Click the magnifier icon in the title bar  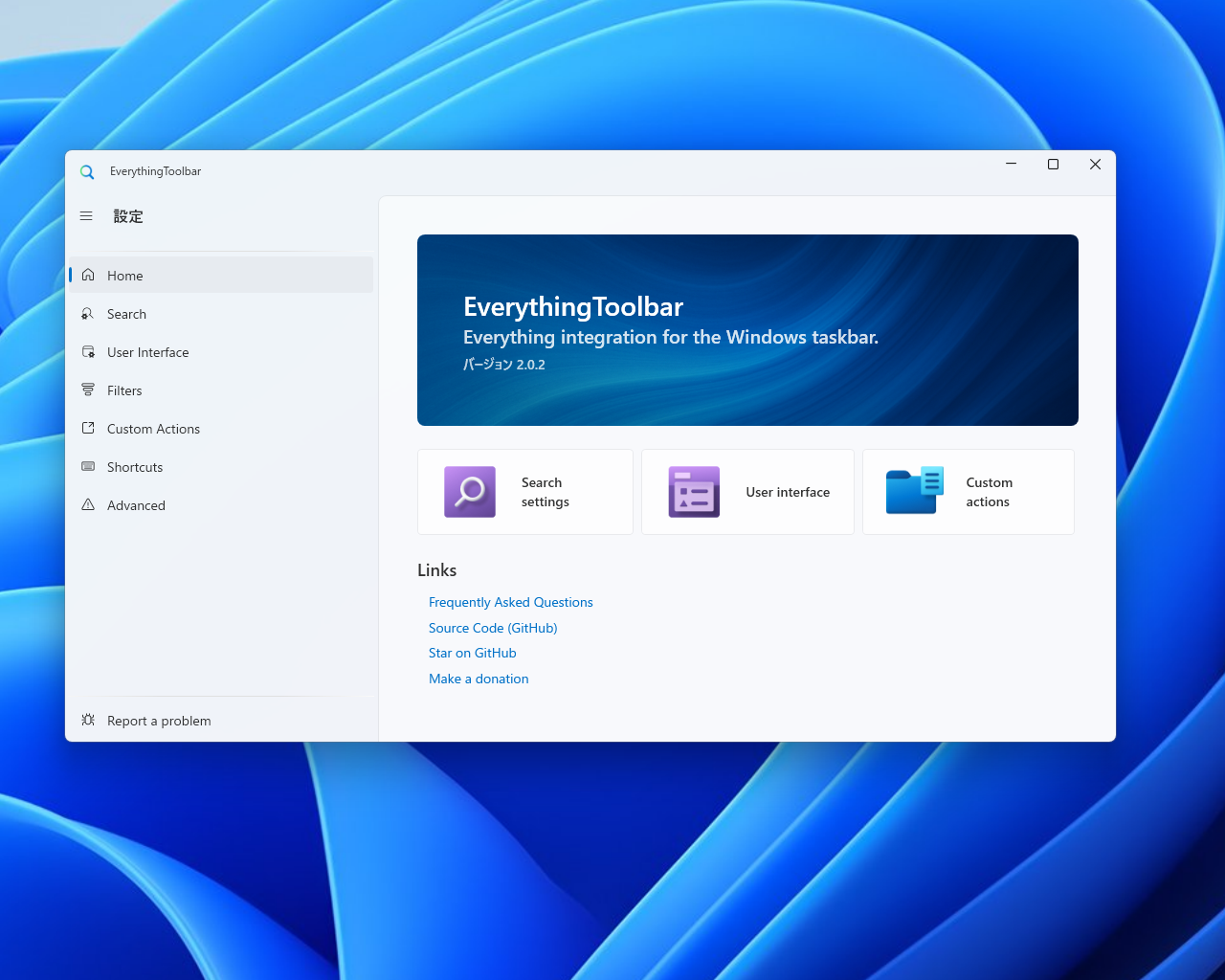click(87, 171)
